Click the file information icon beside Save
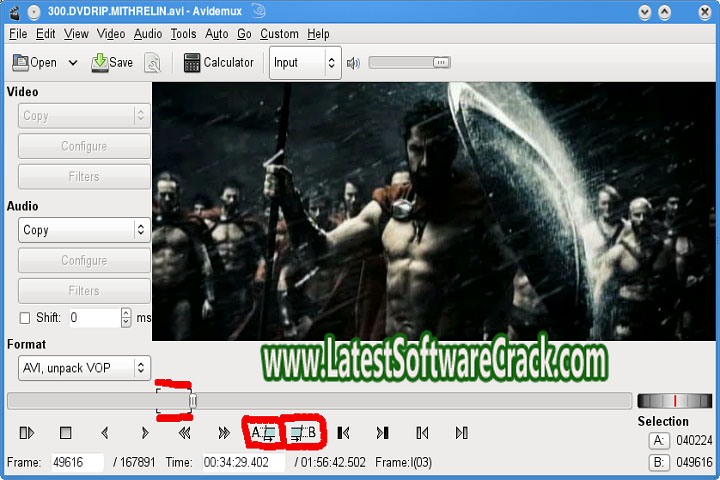The width and height of the screenshot is (720, 480). [152, 63]
